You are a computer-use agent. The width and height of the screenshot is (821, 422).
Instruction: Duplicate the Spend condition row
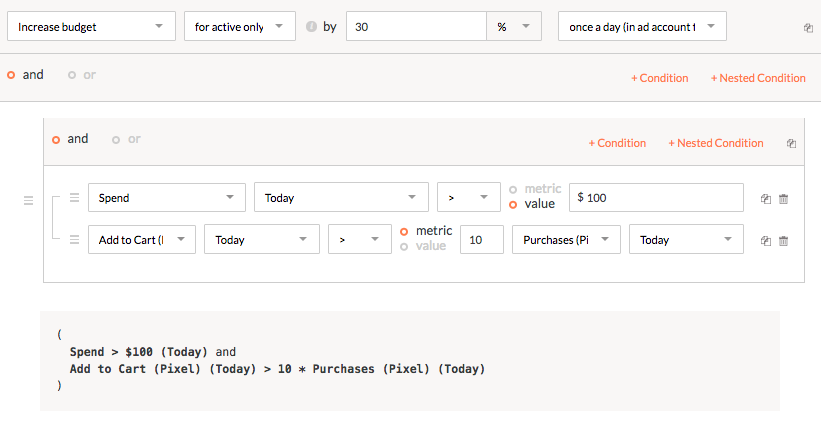point(765,198)
